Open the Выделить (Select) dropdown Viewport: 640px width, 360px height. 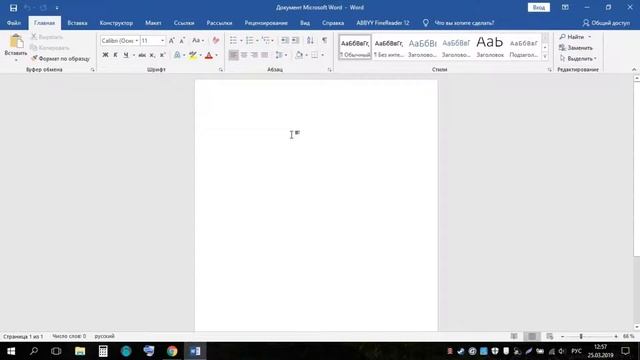pyautogui.click(x=578, y=59)
